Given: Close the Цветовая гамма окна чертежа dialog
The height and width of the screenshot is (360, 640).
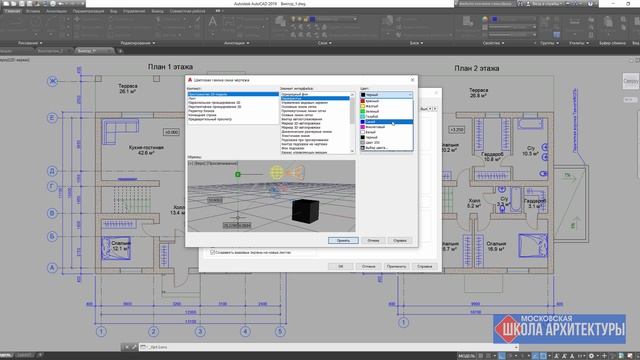Looking at the screenshot, I should 412,80.
